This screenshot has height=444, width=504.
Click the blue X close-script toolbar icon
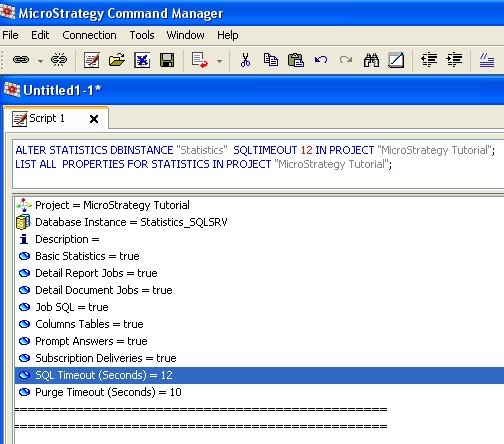point(142,60)
